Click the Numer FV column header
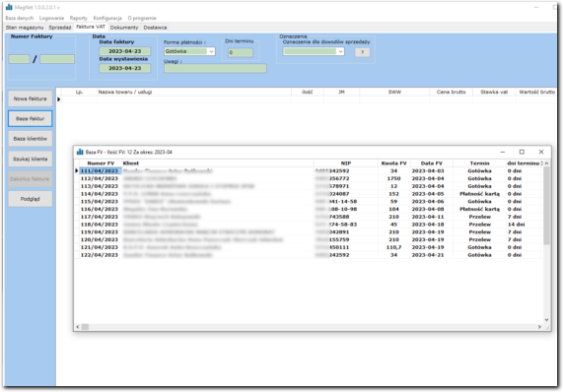 [101, 163]
